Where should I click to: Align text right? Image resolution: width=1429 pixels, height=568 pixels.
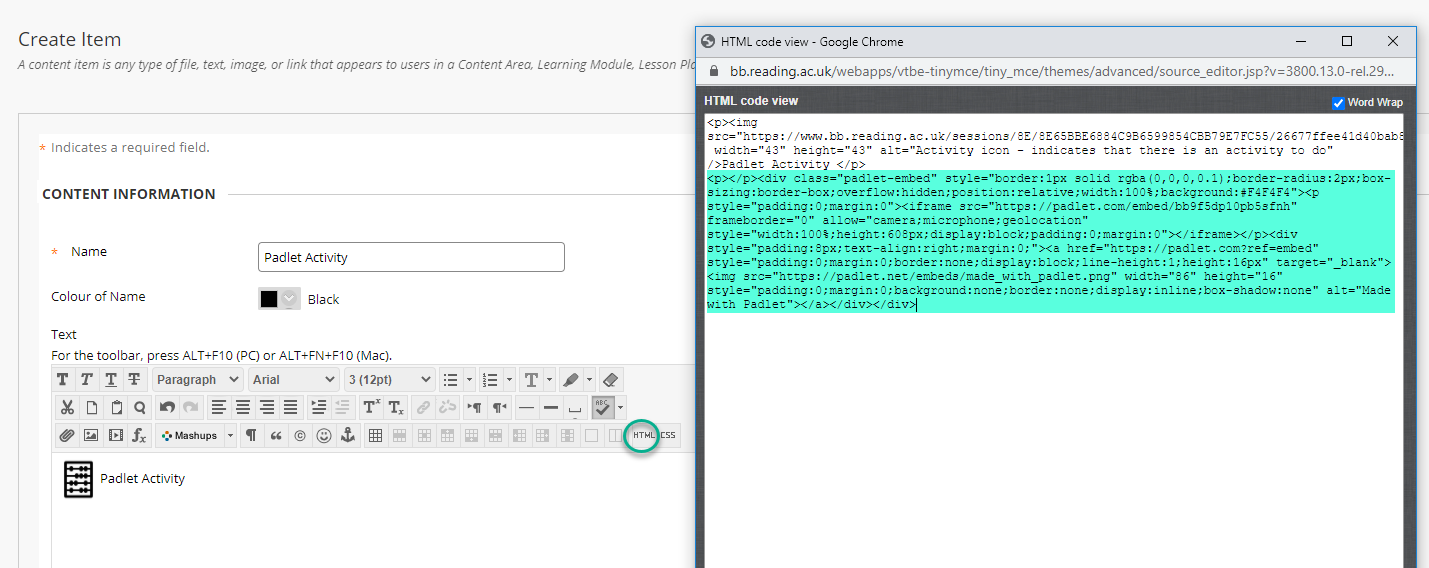click(267, 407)
